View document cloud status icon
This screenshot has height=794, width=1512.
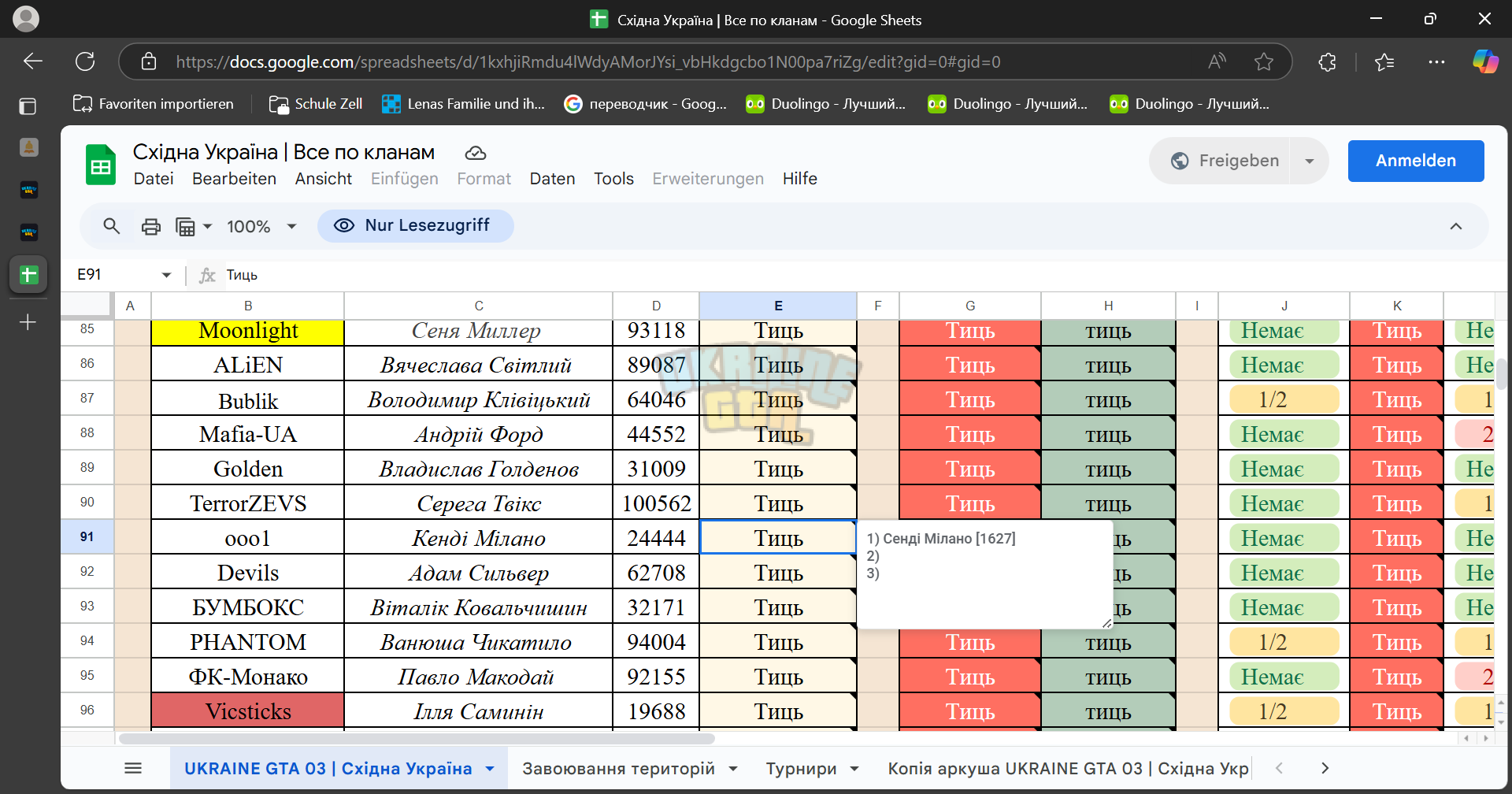coord(476,153)
